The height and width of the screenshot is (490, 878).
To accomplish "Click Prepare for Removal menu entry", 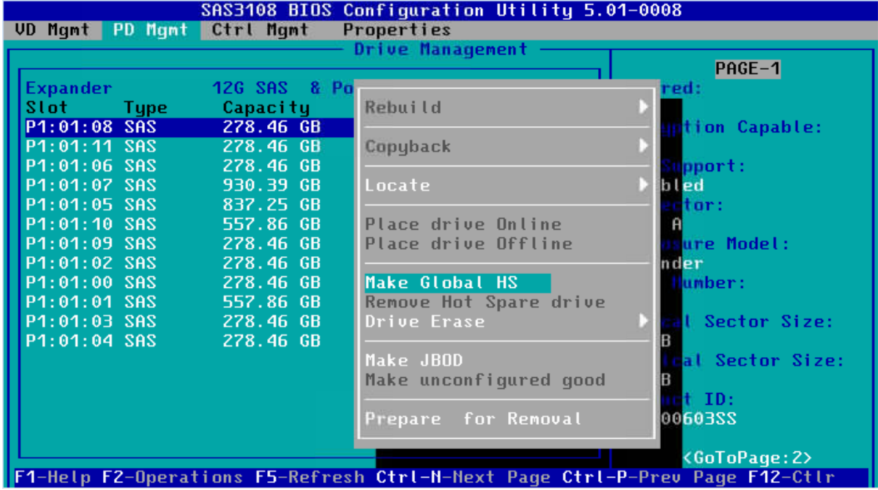I will pos(472,419).
